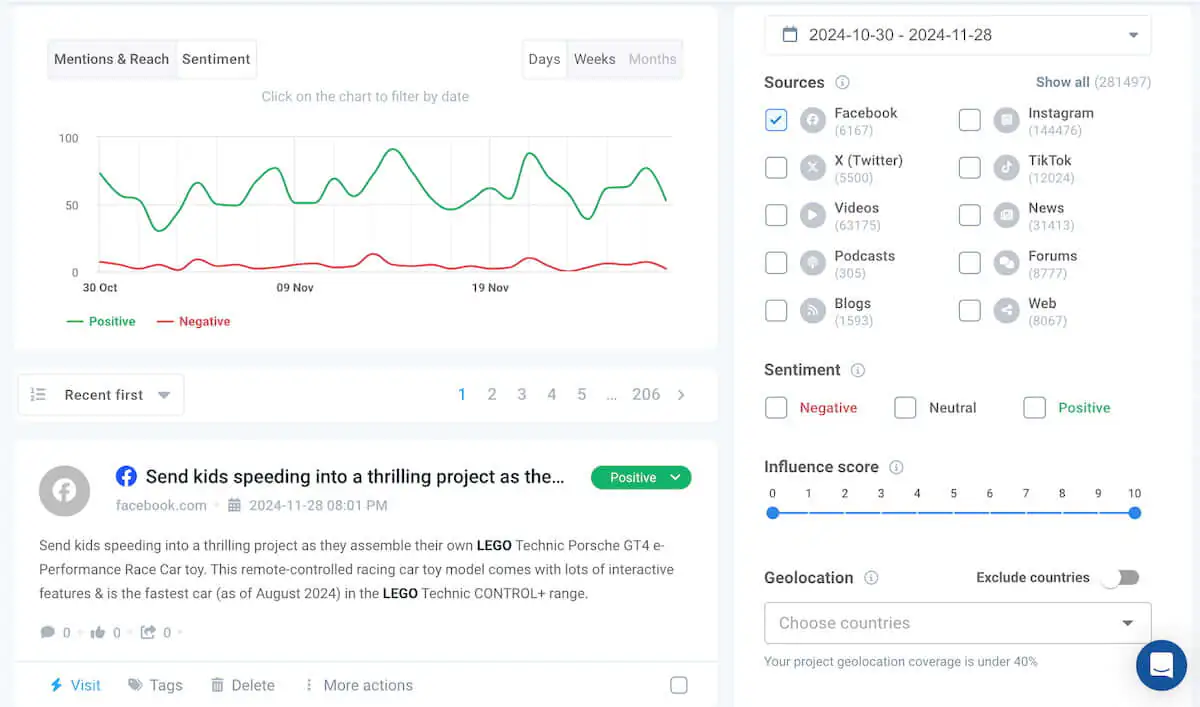Click the Instagram source icon
This screenshot has width=1200, height=707.
pyautogui.click(x=1006, y=120)
